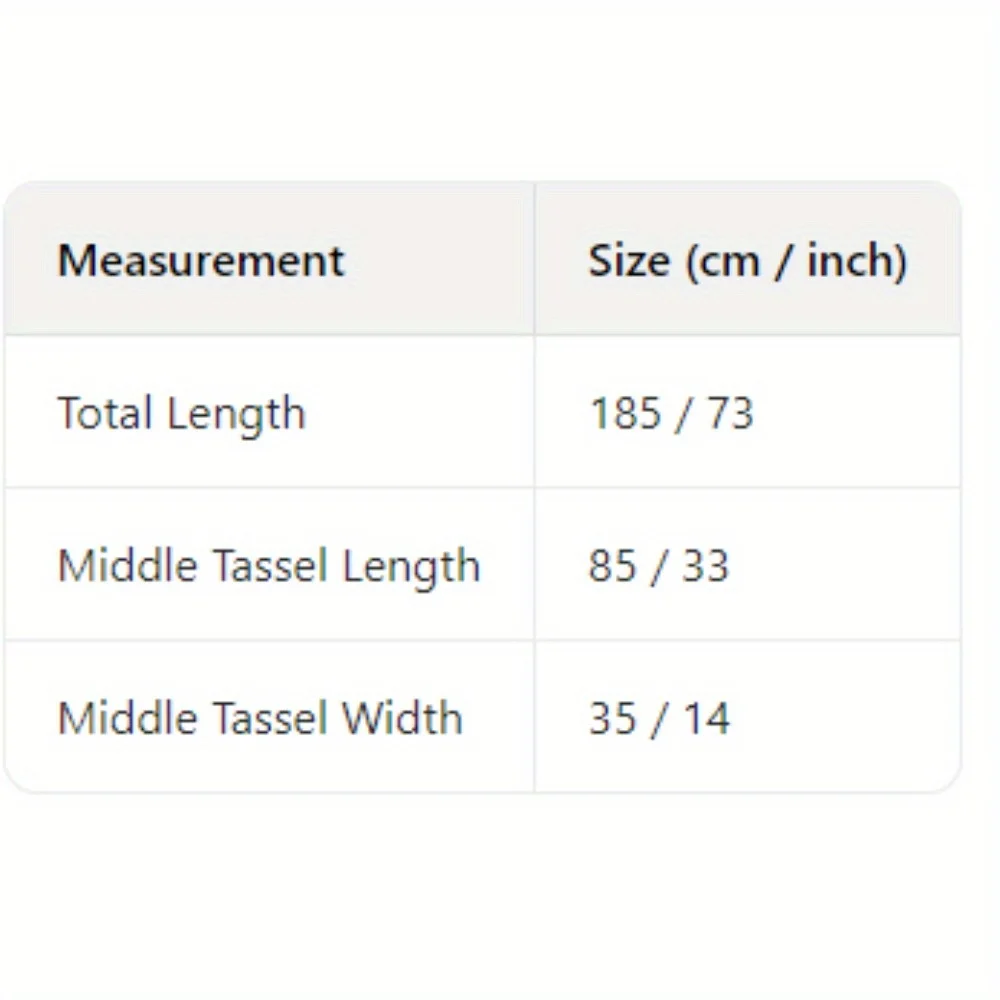1000x1000 pixels.
Task: Click the word "Total" in first row
Action: click(105, 414)
